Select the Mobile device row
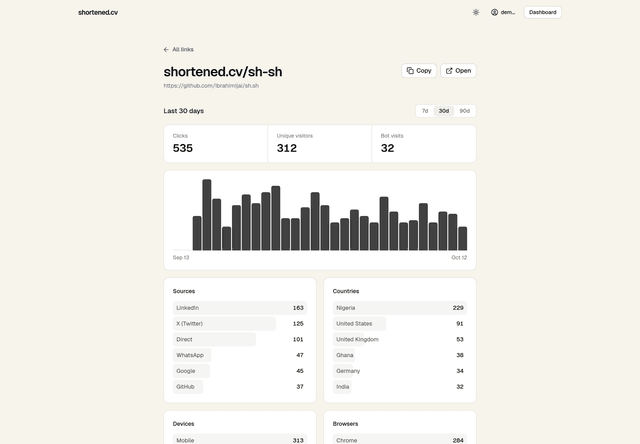 coord(240,439)
